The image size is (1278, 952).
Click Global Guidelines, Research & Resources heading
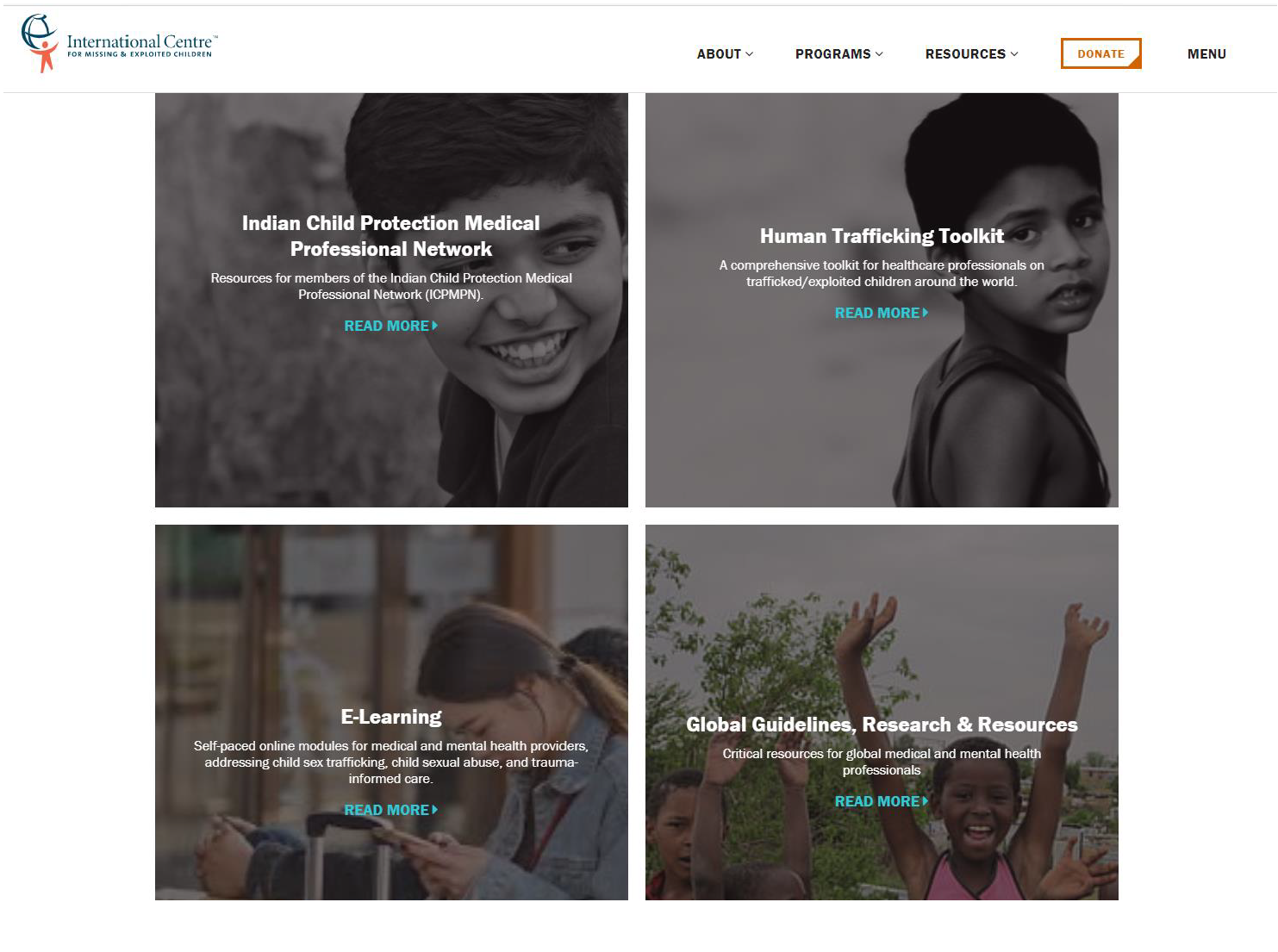coord(882,725)
